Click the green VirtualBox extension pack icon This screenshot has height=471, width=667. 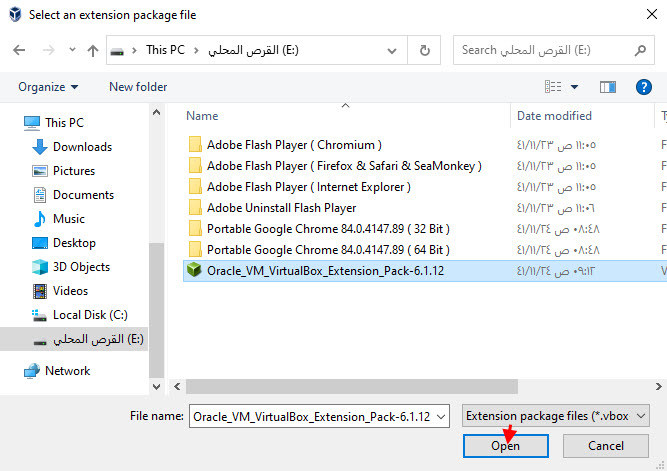pos(194,270)
